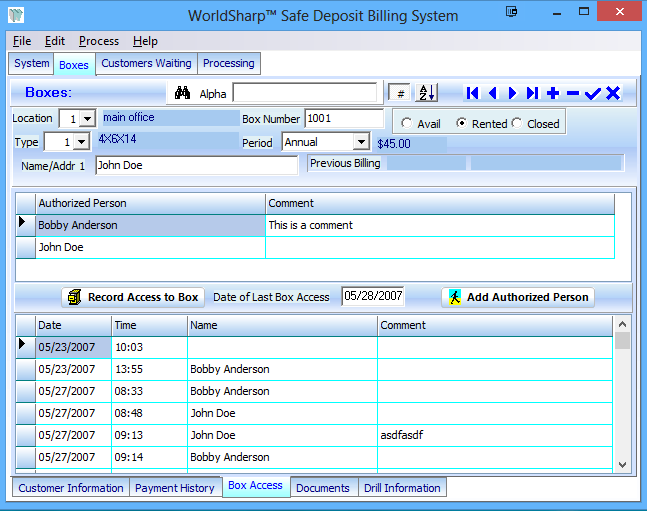This screenshot has height=511, width=647.
Task: Open the Process menu
Action: click(x=99, y=41)
